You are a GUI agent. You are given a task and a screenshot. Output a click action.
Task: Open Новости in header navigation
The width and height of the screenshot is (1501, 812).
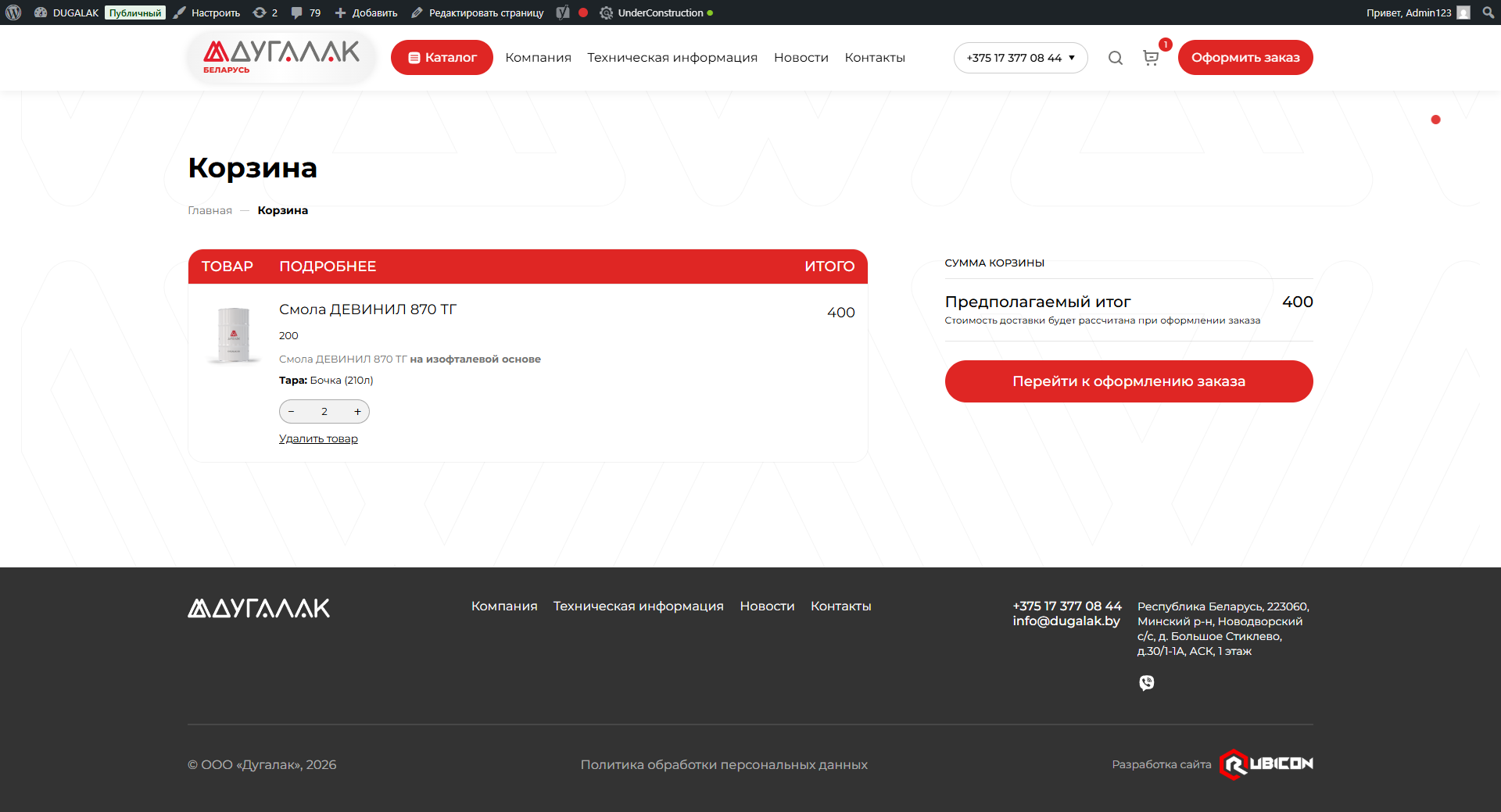coord(801,57)
